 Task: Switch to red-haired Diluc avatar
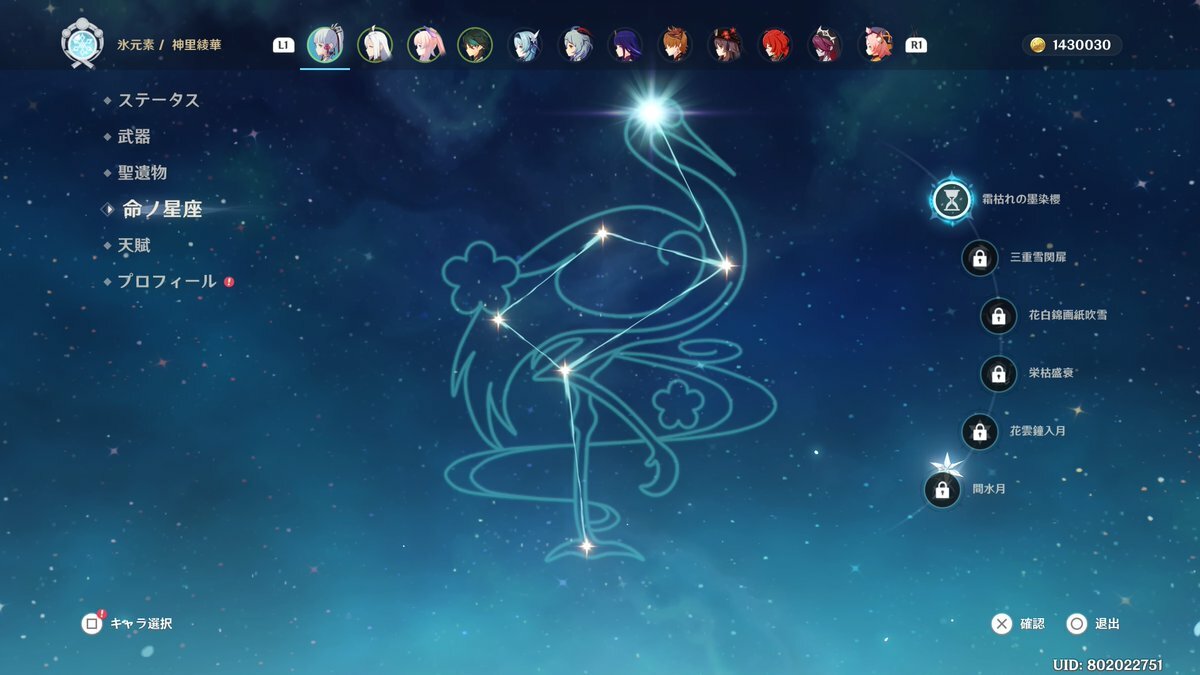tap(775, 45)
